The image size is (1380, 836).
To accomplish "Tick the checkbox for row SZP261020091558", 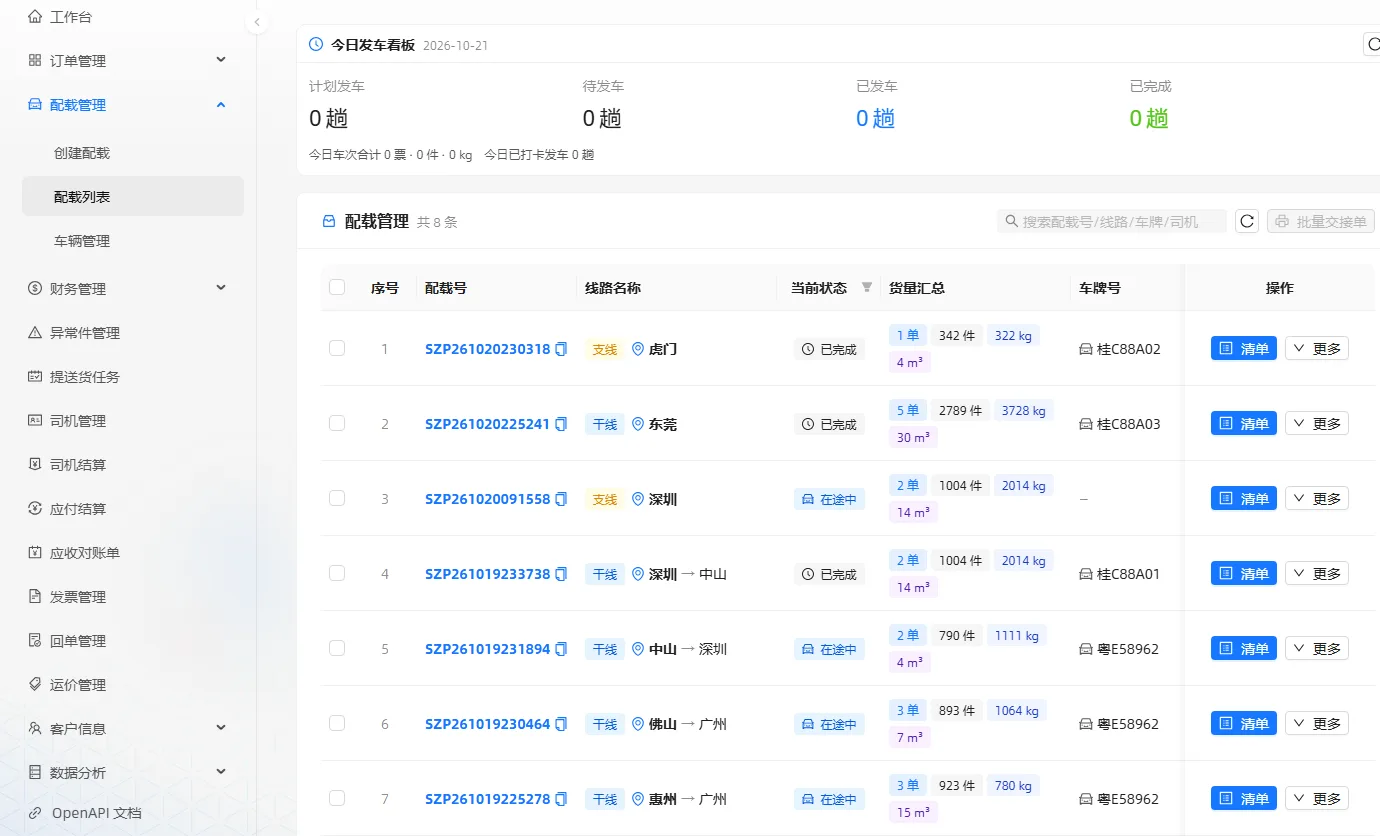I will 337,498.
